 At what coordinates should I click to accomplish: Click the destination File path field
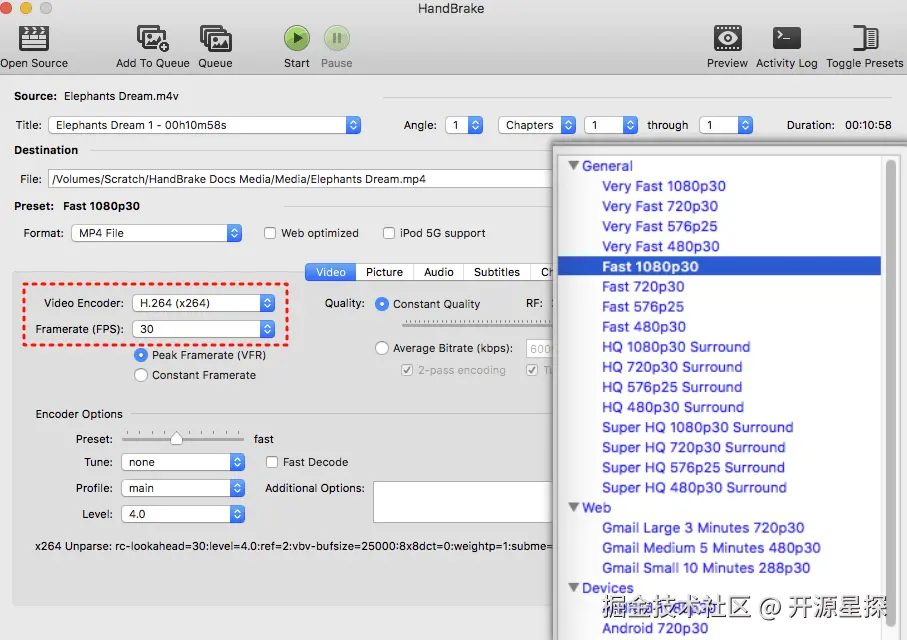tap(301, 179)
